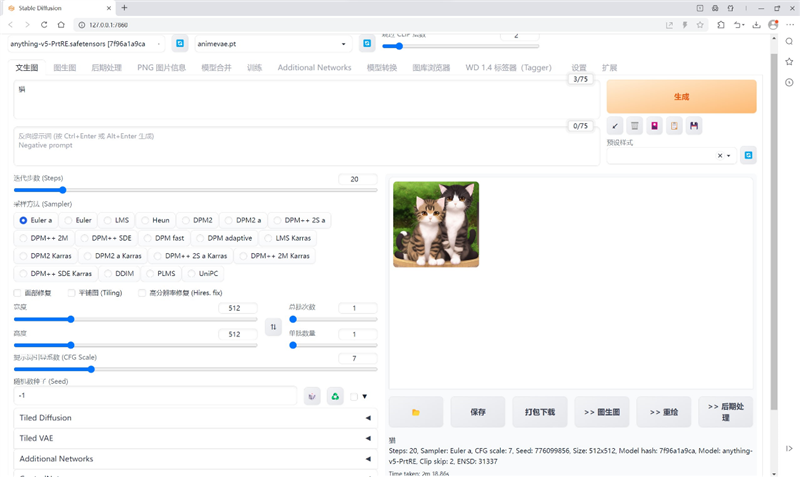Select the DDIM sampler
800x477 pixels.
pos(119,273)
